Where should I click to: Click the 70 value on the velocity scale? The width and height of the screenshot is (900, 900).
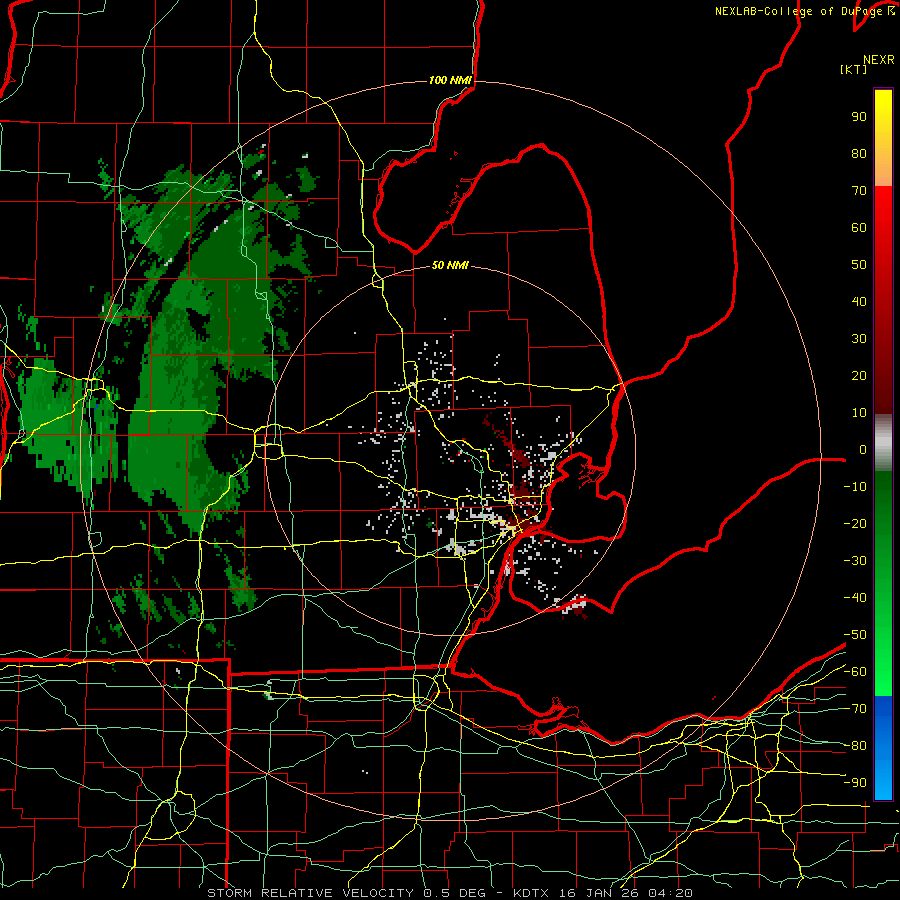click(x=859, y=191)
